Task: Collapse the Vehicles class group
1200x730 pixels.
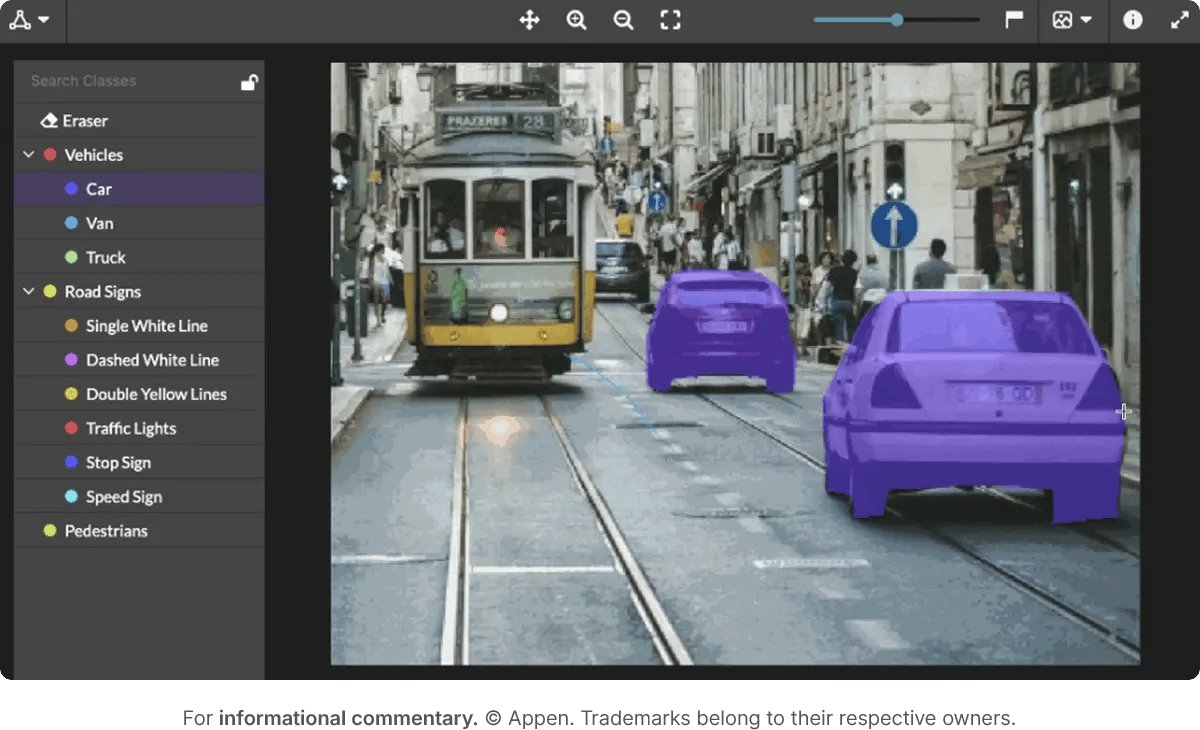Action: tap(28, 154)
